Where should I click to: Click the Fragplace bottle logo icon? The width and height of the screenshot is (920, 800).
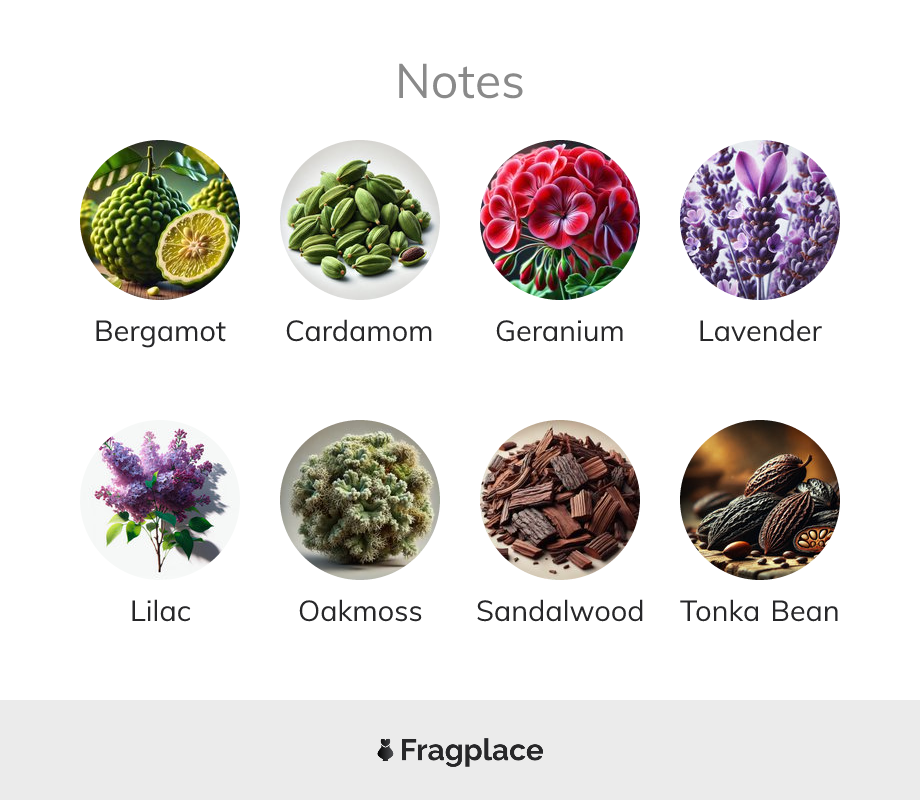point(385,750)
